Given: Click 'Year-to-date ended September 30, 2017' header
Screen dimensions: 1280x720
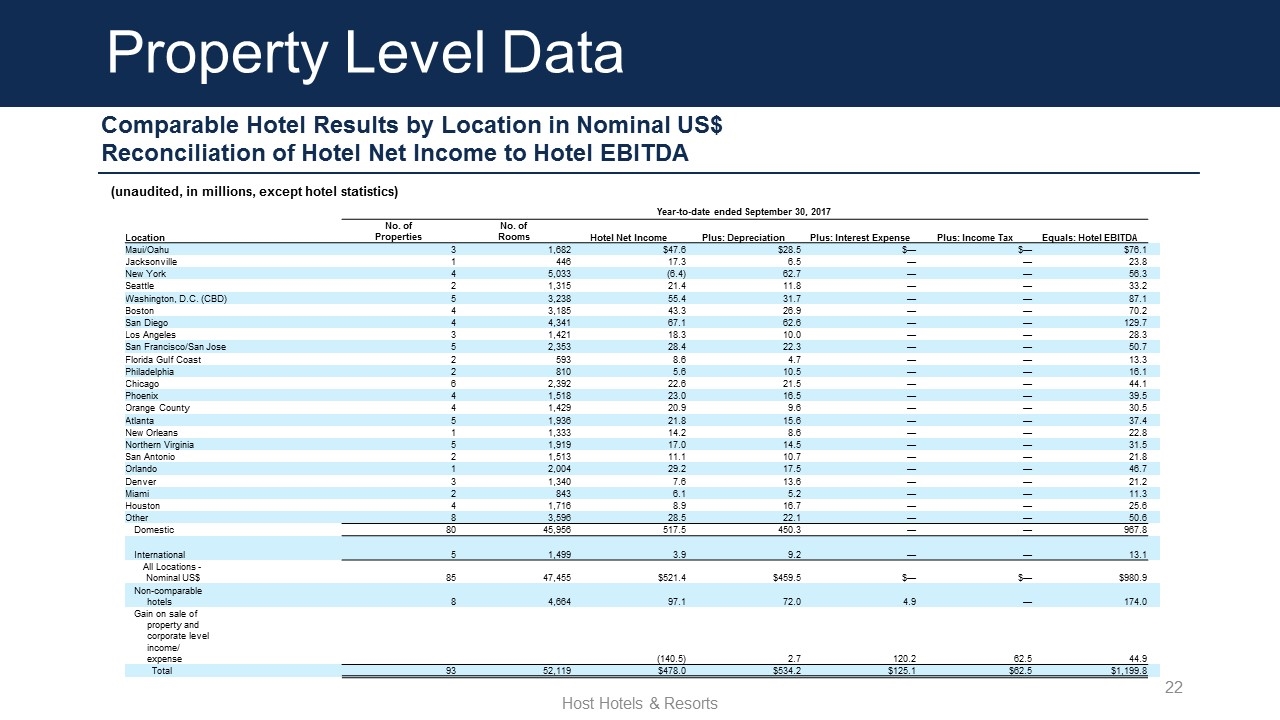Looking at the screenshot, I should click(x=744, y=211).
